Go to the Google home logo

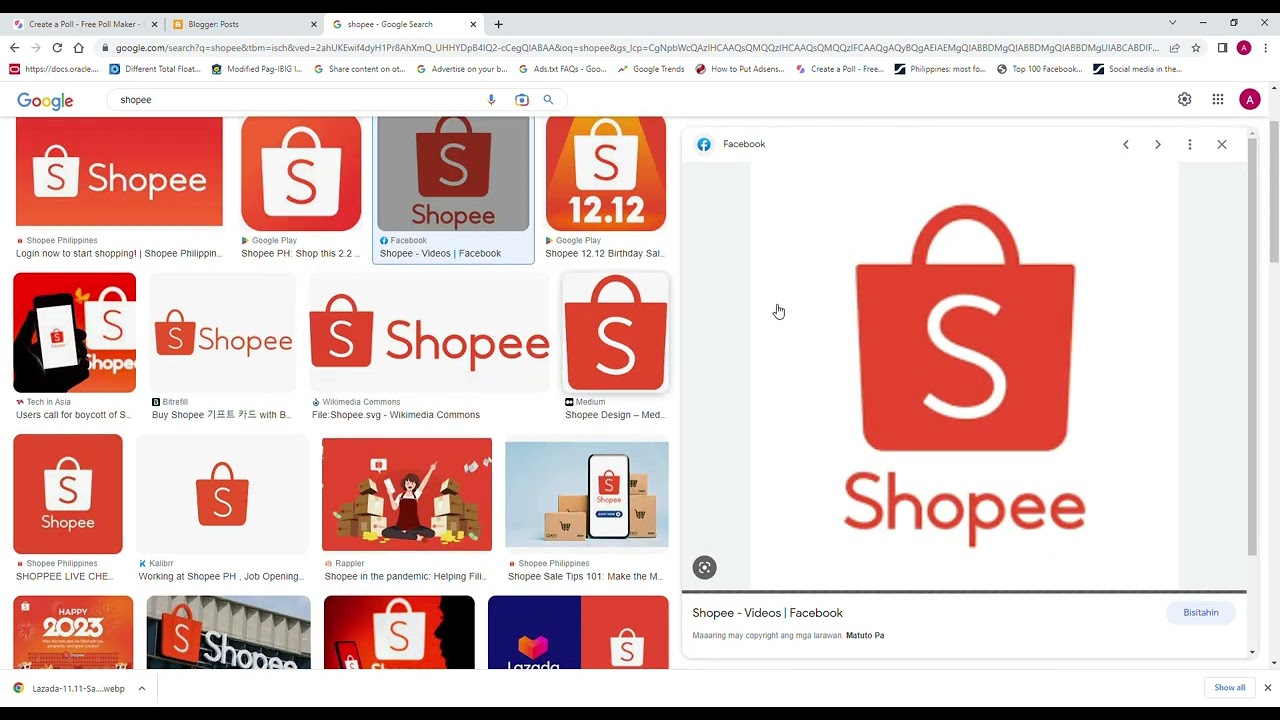[x=45, y=101]
